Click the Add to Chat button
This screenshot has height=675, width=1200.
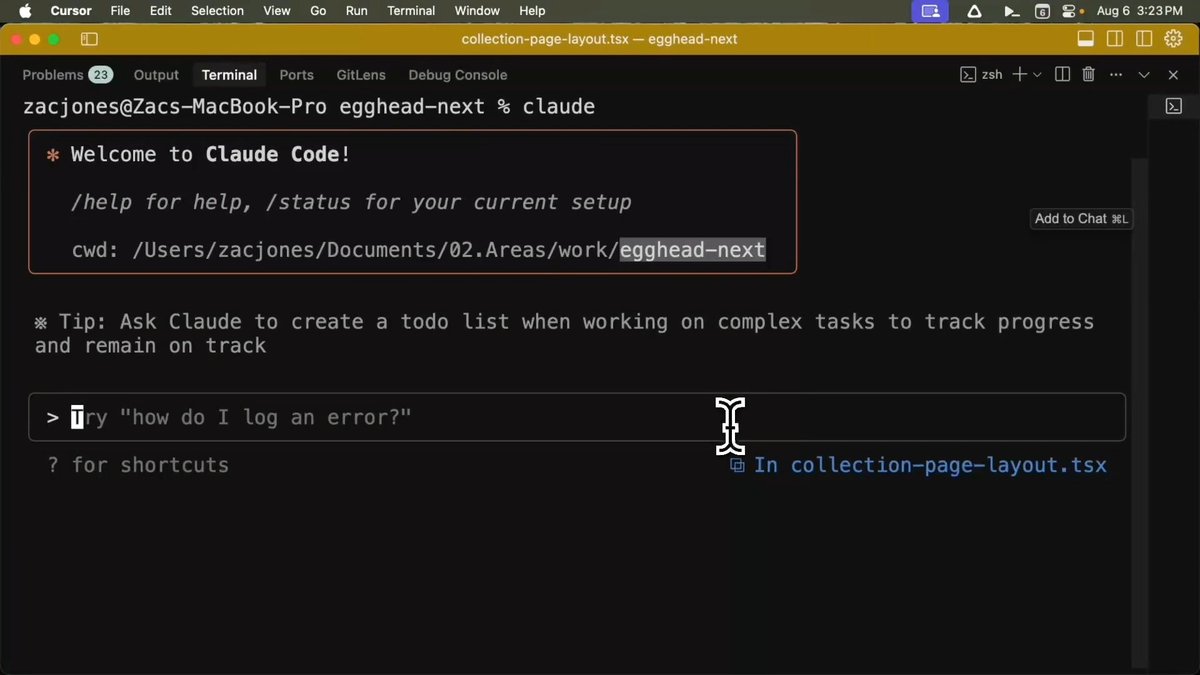tap(1081, 219)
